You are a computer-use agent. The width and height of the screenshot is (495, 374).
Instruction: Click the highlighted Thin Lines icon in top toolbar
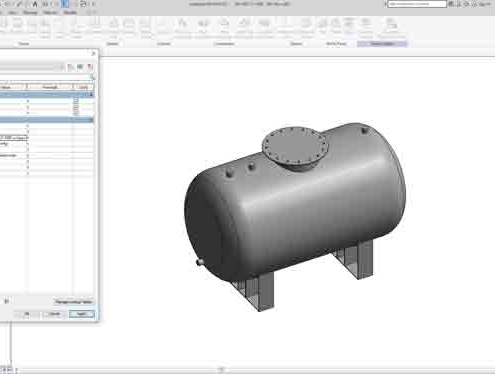65,4
